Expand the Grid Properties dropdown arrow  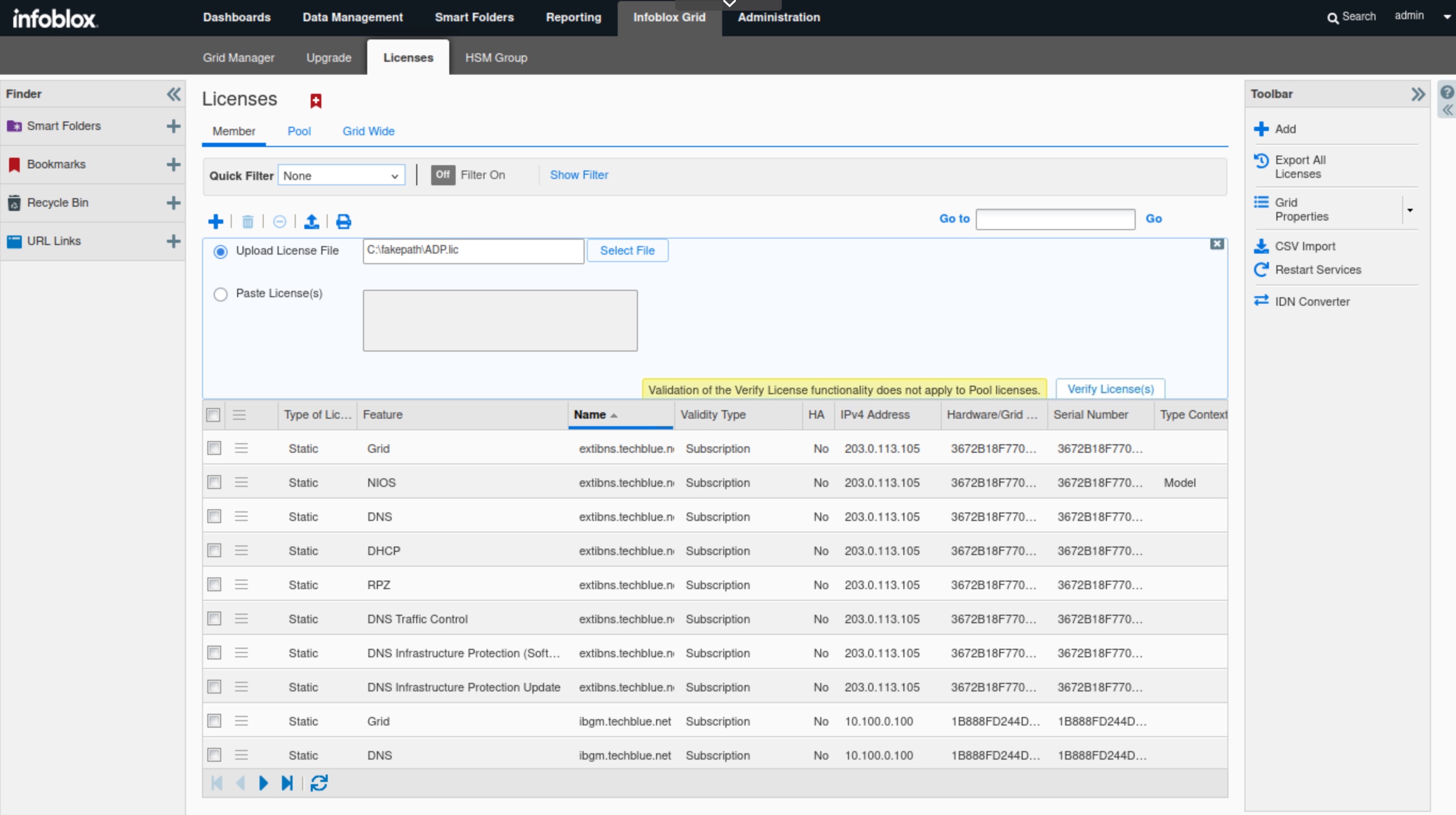1410,210
